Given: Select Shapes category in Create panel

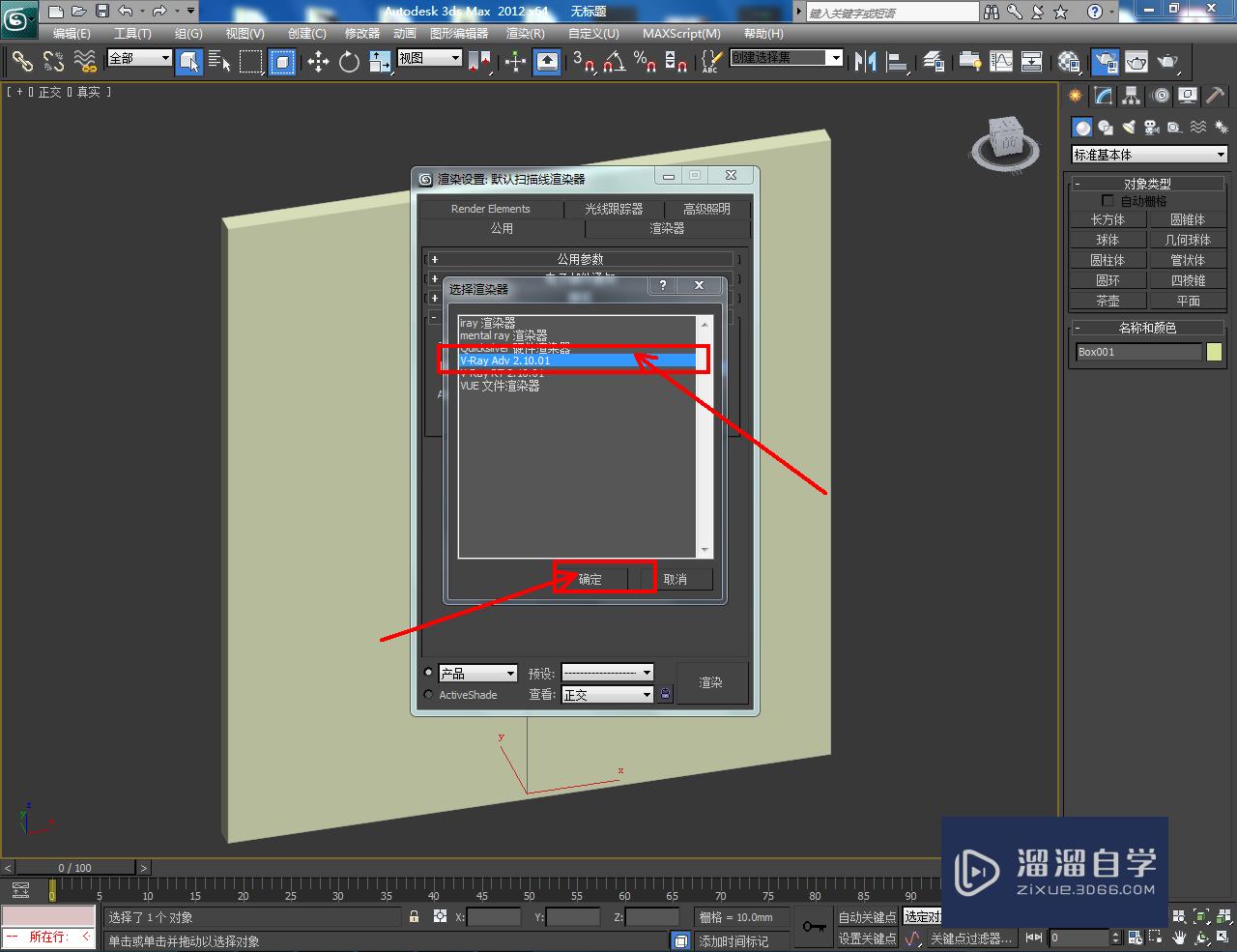Looking at the screenshot, I should coord(1106,127).
